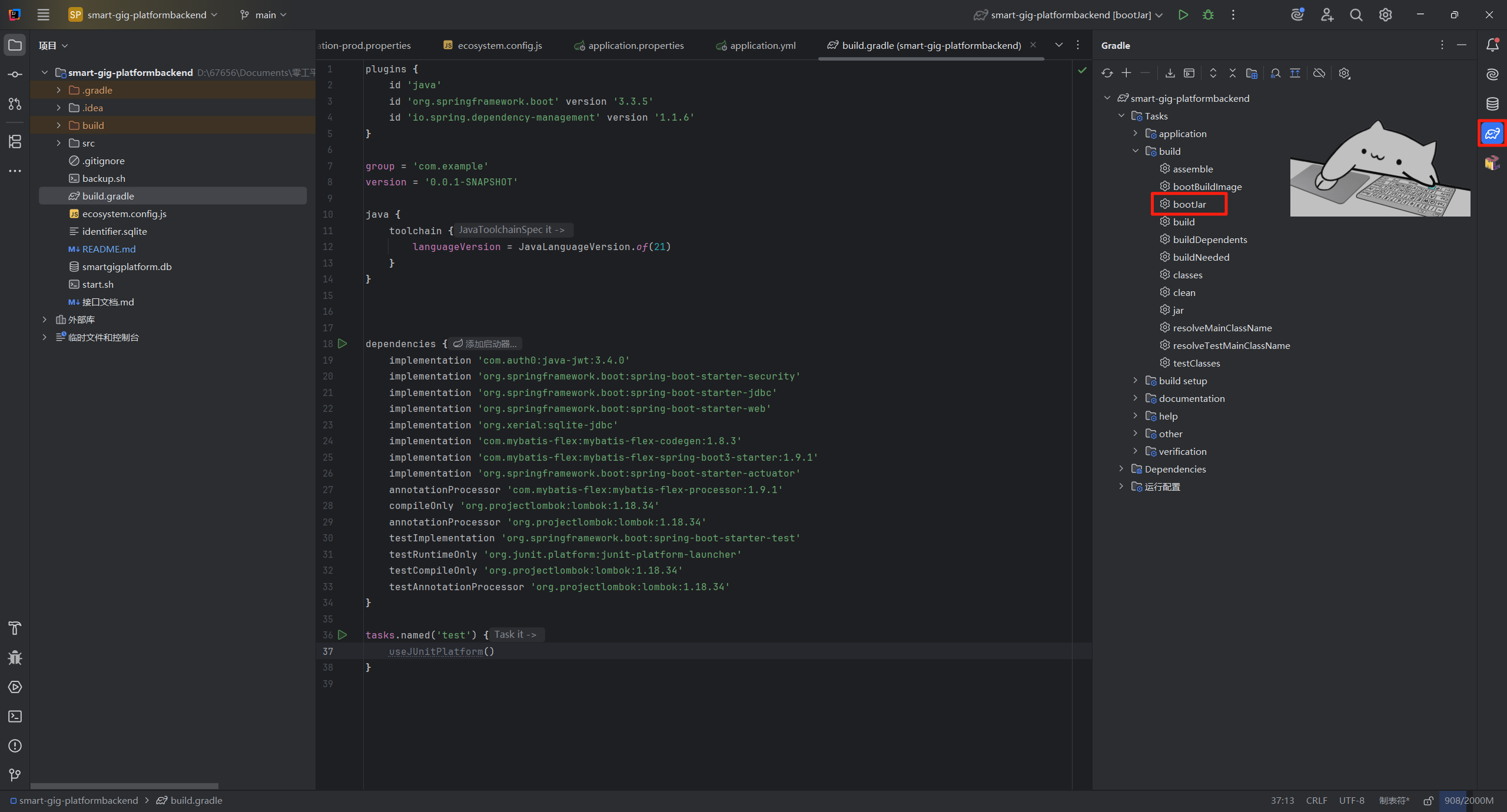Reload all Gradle projects
1507x812 pixels.
pyautogui.click(x=1107, y=73)
